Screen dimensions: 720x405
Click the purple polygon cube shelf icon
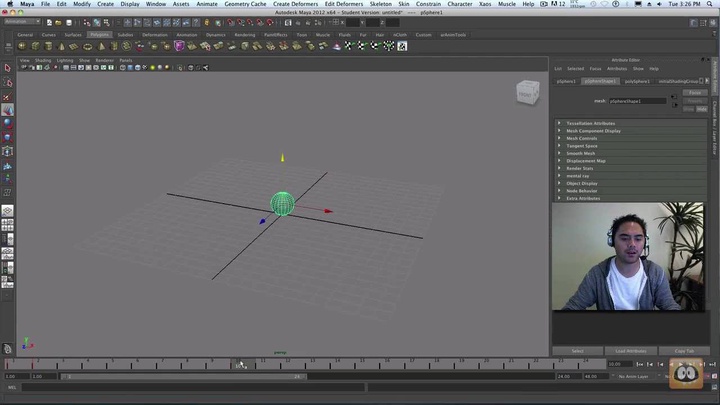click(x=179, y=46)
